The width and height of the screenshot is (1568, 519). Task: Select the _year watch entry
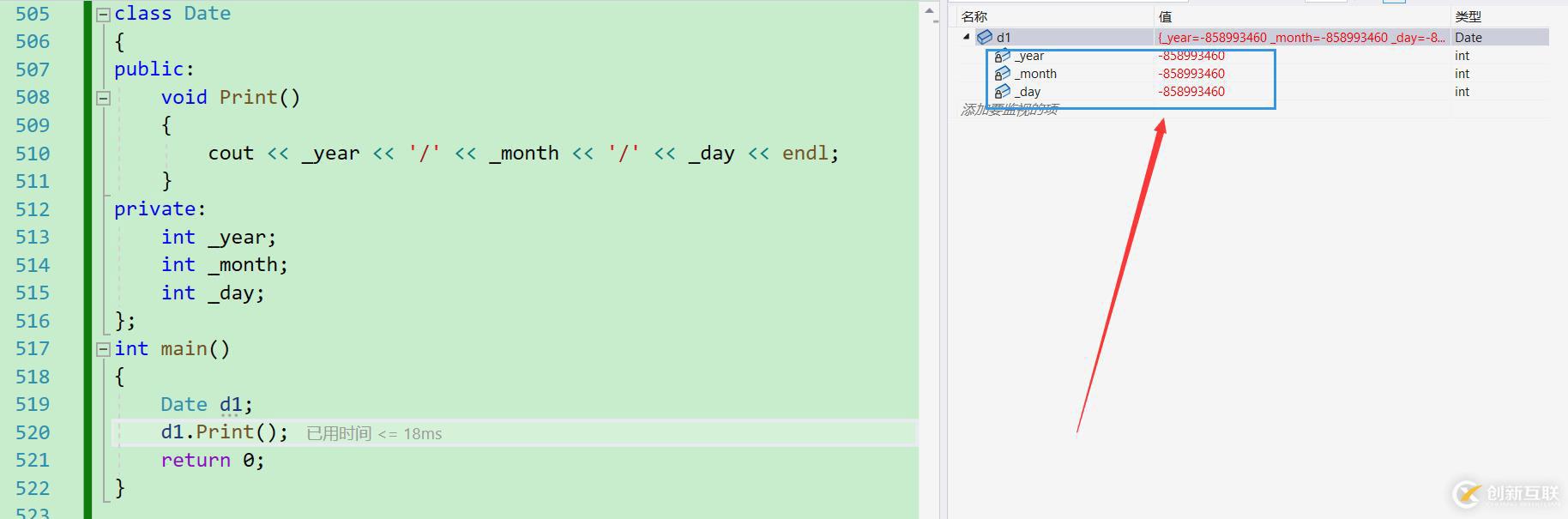click(x=1029, y=56)
